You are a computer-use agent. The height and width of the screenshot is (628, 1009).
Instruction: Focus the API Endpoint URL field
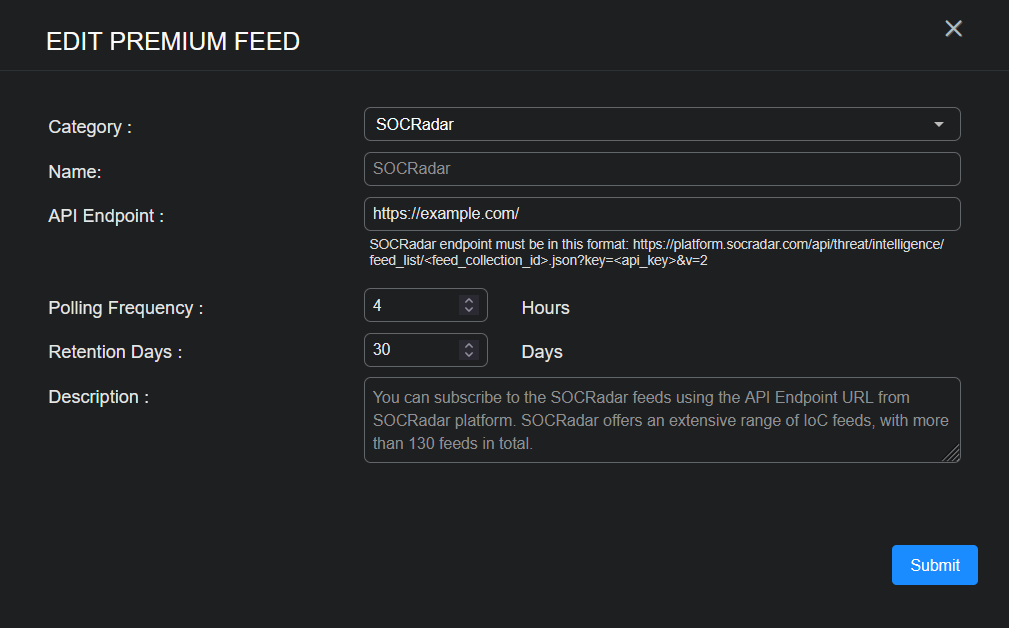661,214
